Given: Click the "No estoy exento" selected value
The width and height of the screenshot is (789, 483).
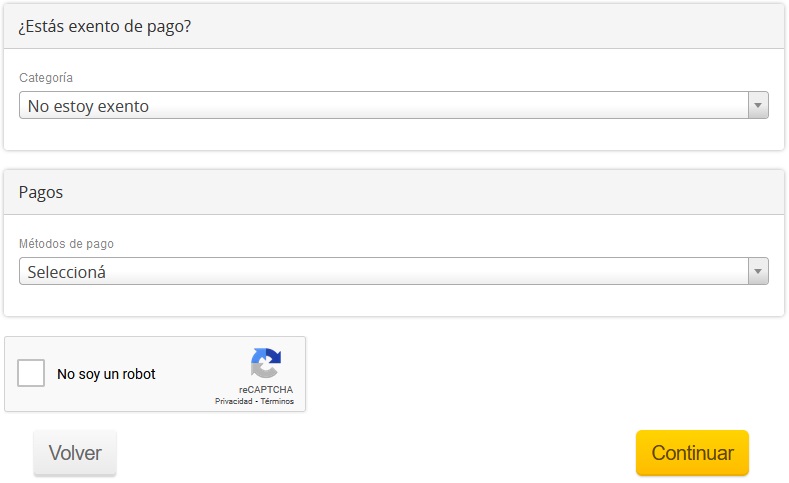Looking at the screenshot, I should [x=88, y=106].
